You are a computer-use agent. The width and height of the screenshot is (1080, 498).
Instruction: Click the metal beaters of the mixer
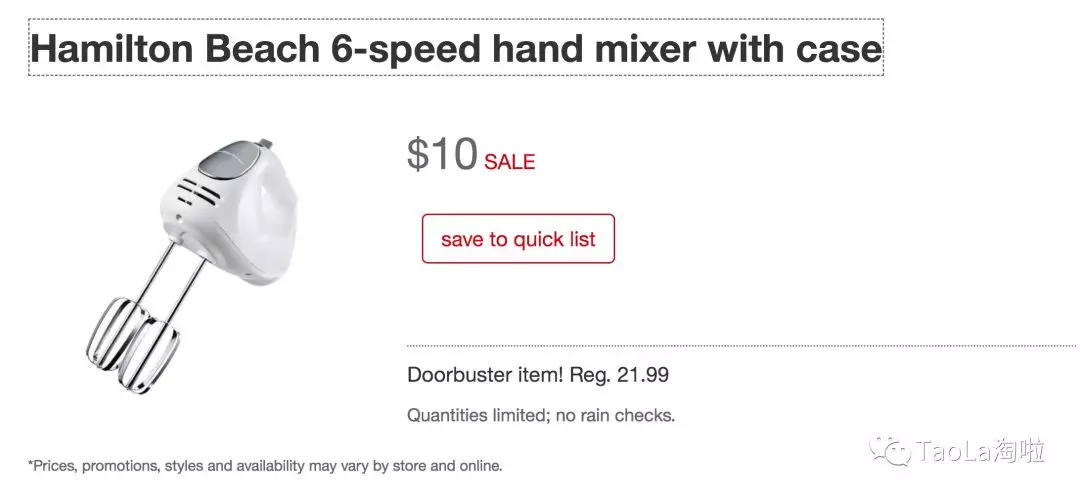click(134, 346)
